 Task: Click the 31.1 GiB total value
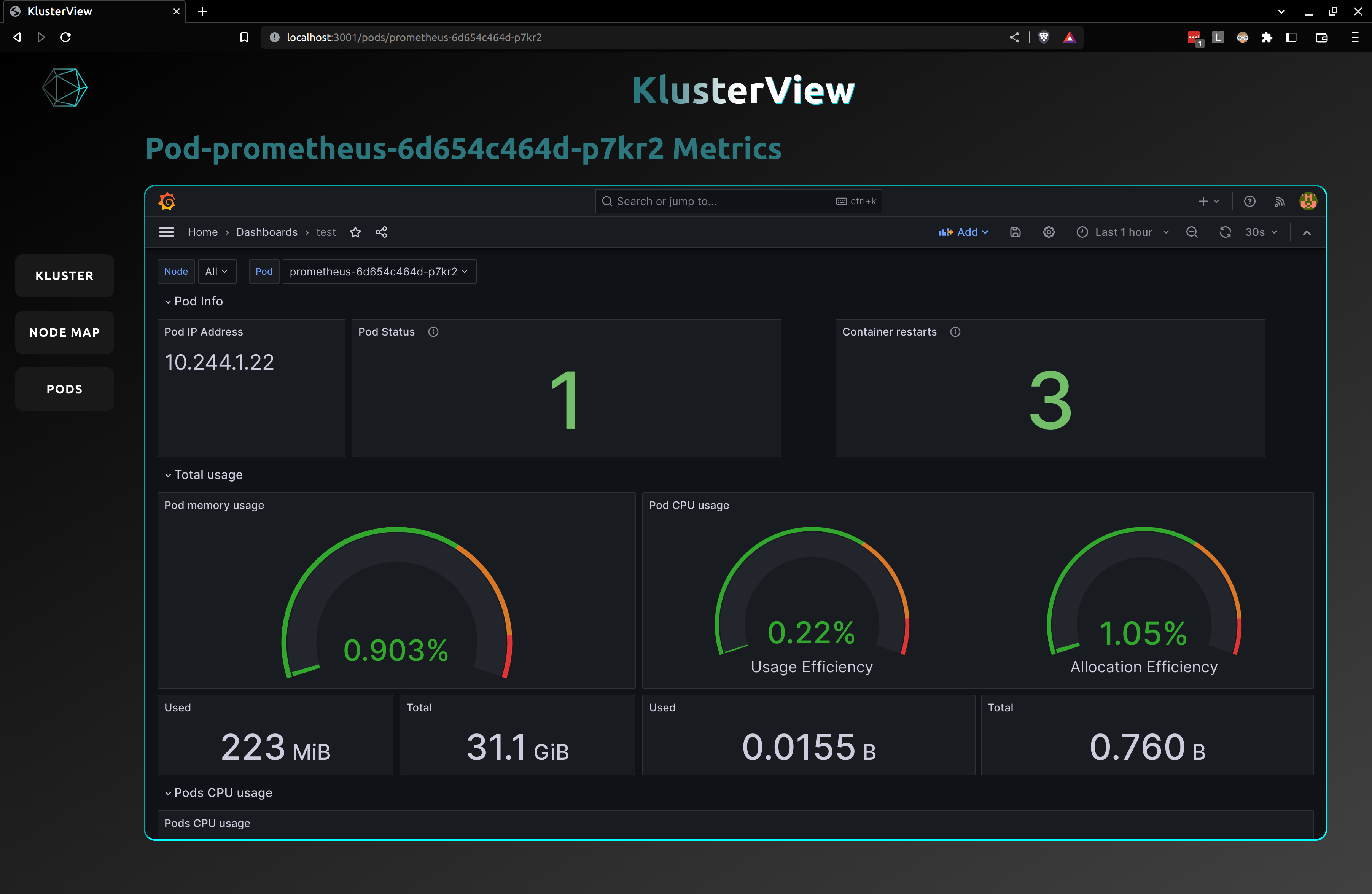tap(518, 748)
